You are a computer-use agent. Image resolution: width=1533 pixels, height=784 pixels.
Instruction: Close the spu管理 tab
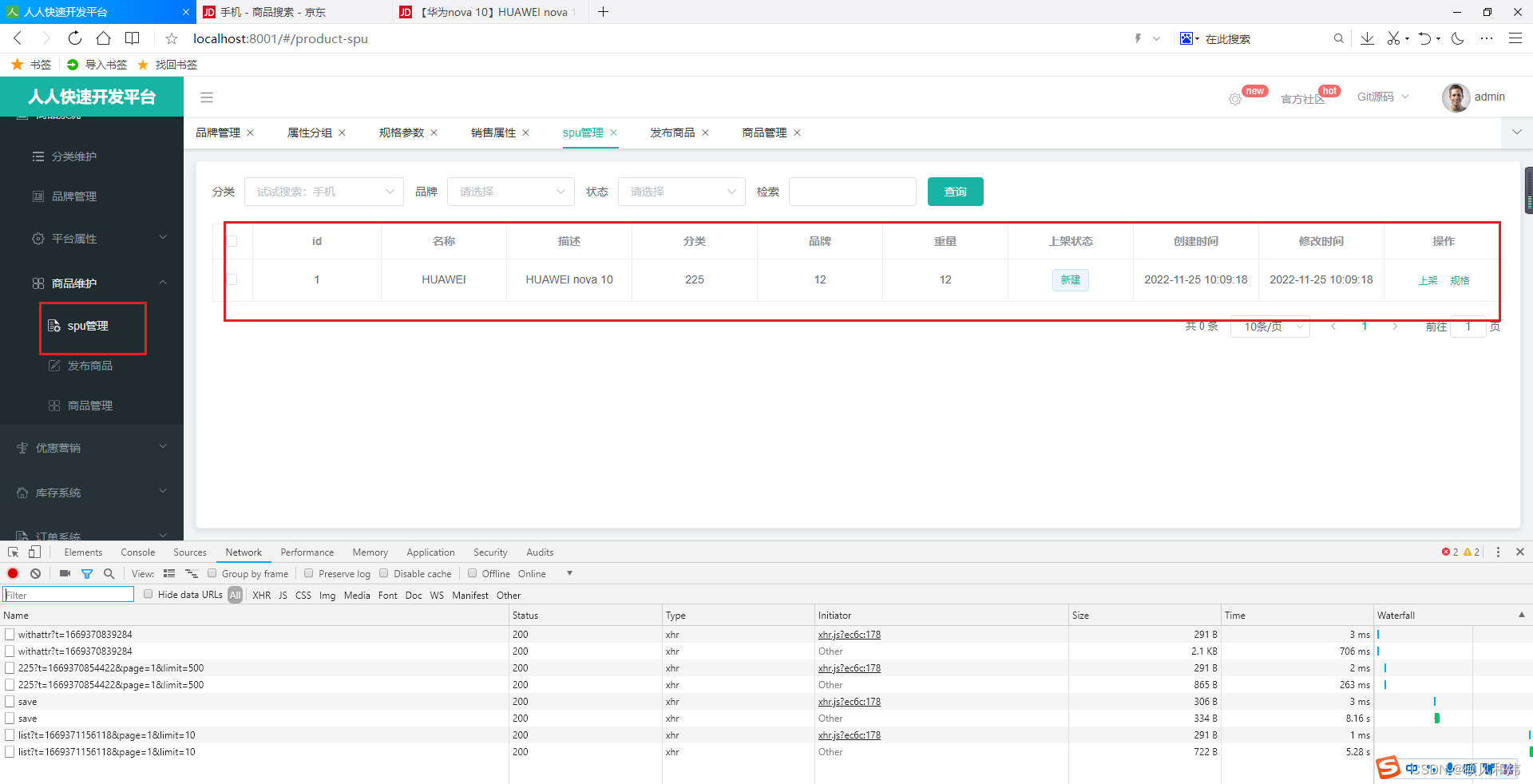(613, 133)
